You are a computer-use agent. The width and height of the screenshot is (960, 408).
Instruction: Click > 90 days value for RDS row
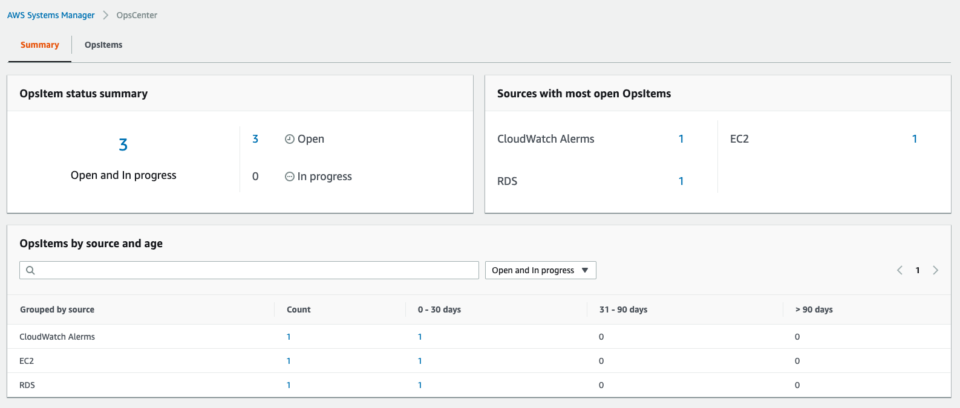797,385
